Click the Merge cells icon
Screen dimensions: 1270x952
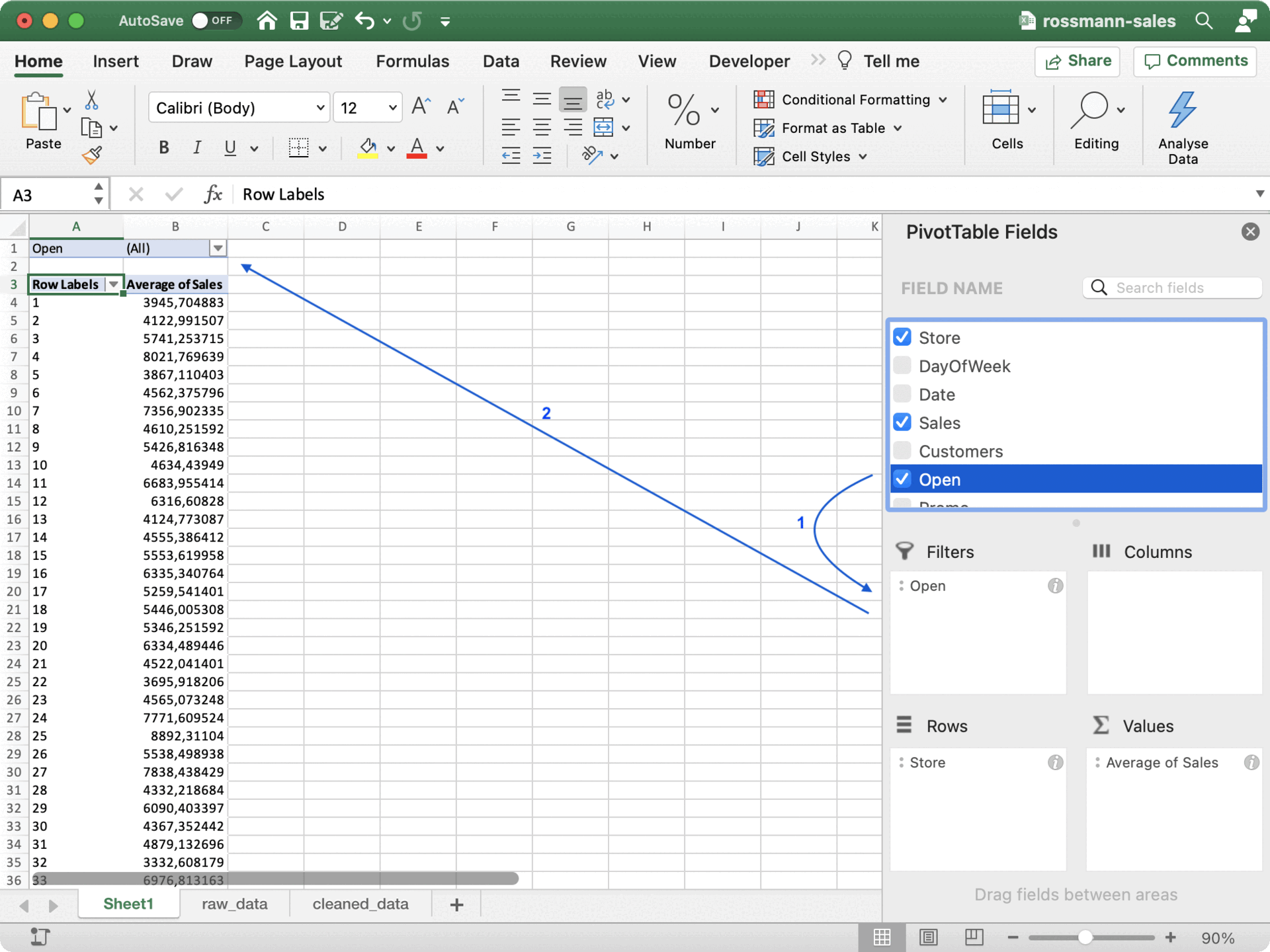(x=603, y=127)
